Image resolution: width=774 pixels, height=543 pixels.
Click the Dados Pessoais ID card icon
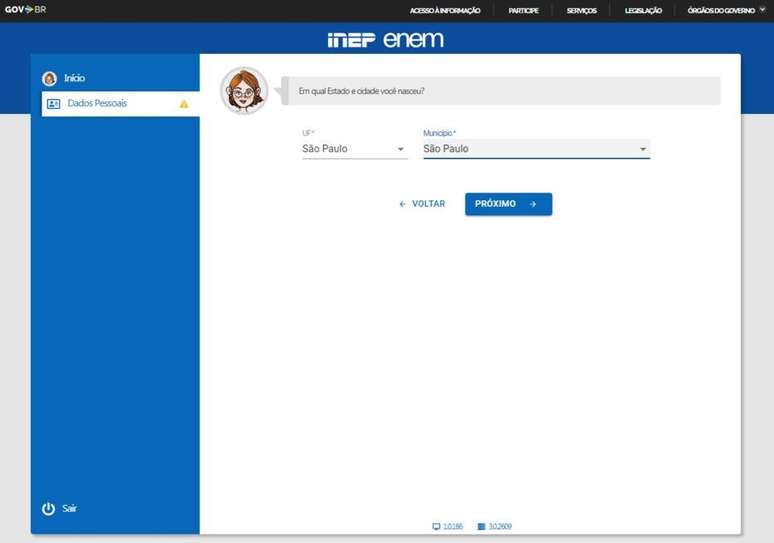53,104
